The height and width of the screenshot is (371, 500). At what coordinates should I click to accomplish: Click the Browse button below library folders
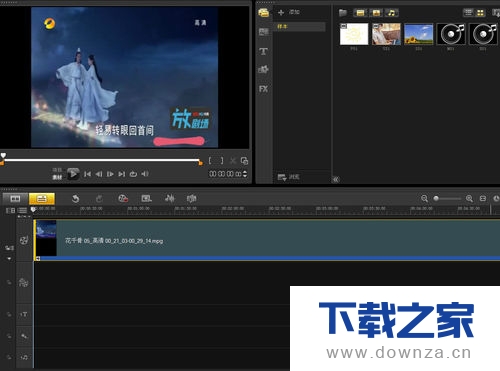coord(289,177)
